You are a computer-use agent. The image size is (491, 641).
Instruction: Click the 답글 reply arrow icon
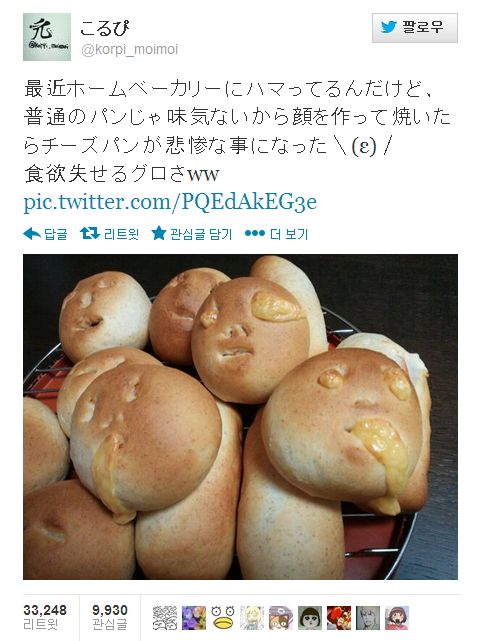pos(32,234)
